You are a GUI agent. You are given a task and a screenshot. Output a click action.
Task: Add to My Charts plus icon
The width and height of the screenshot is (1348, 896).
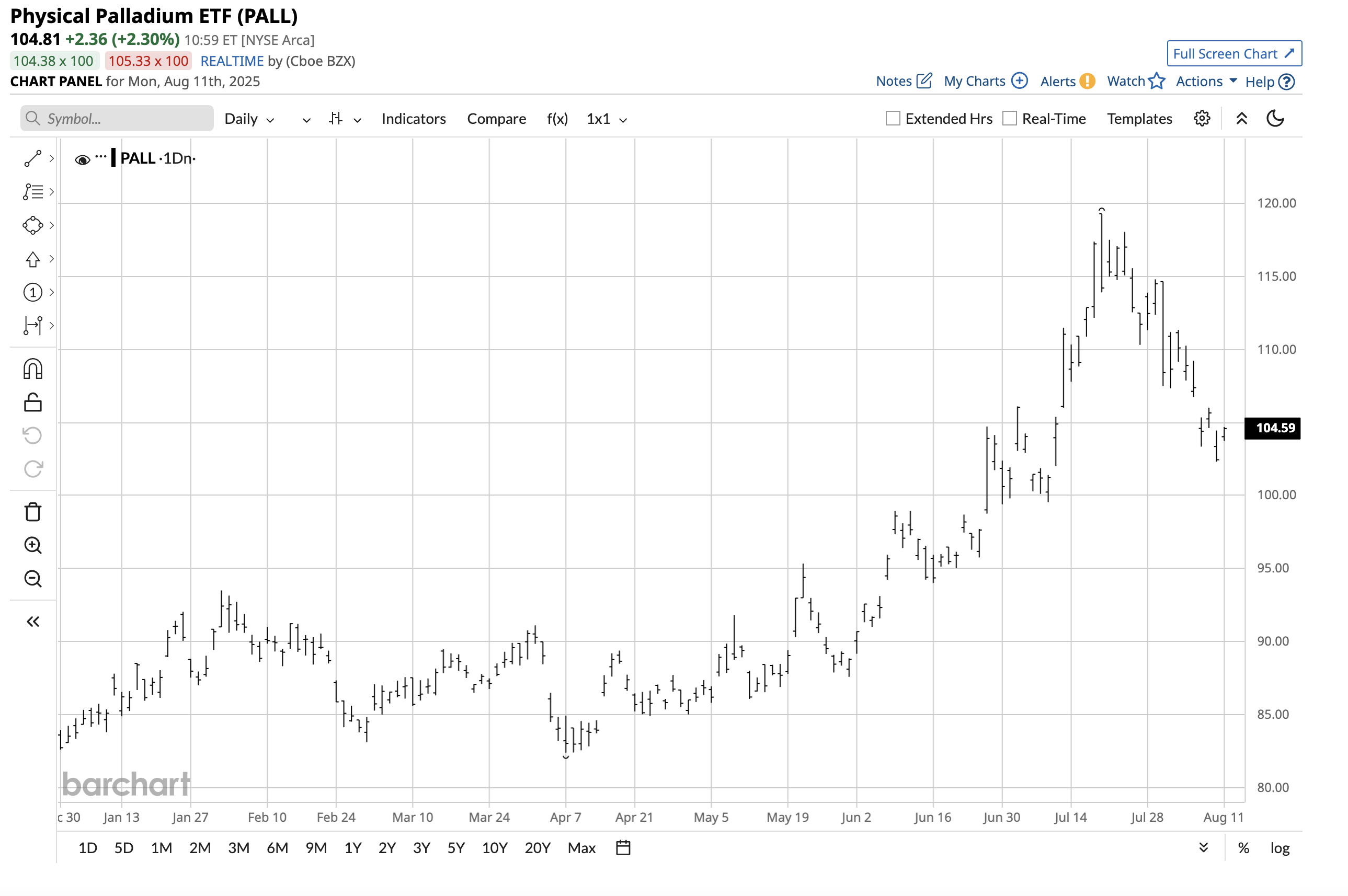[1019, 81]
